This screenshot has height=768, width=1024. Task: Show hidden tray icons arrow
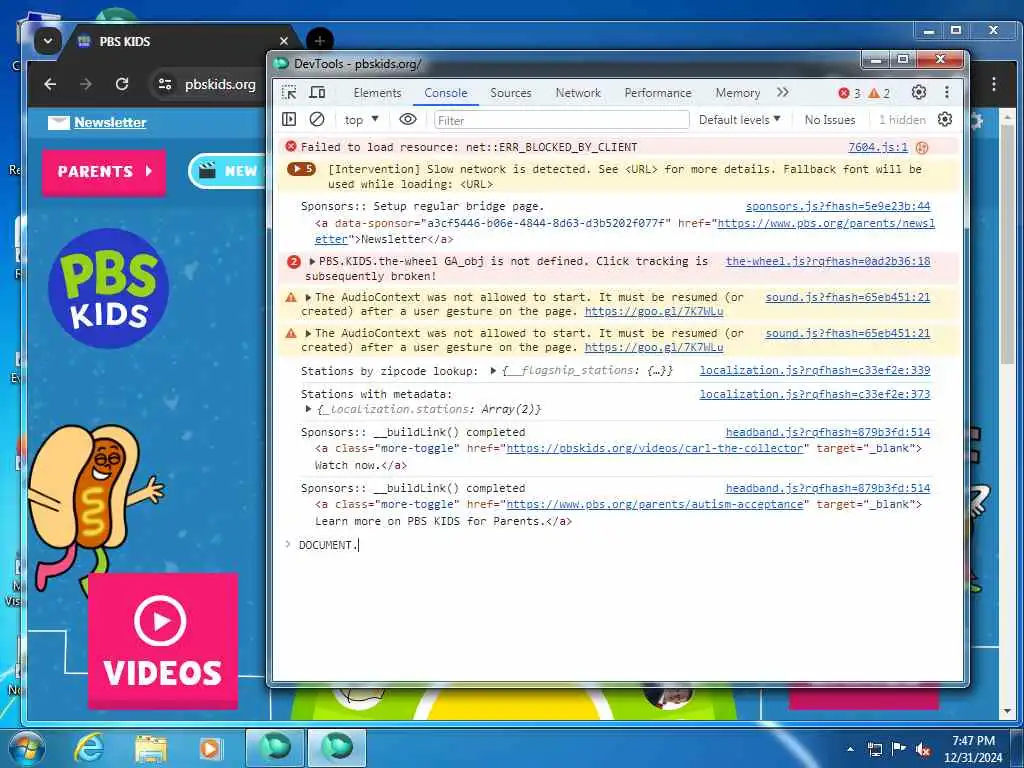850,749
